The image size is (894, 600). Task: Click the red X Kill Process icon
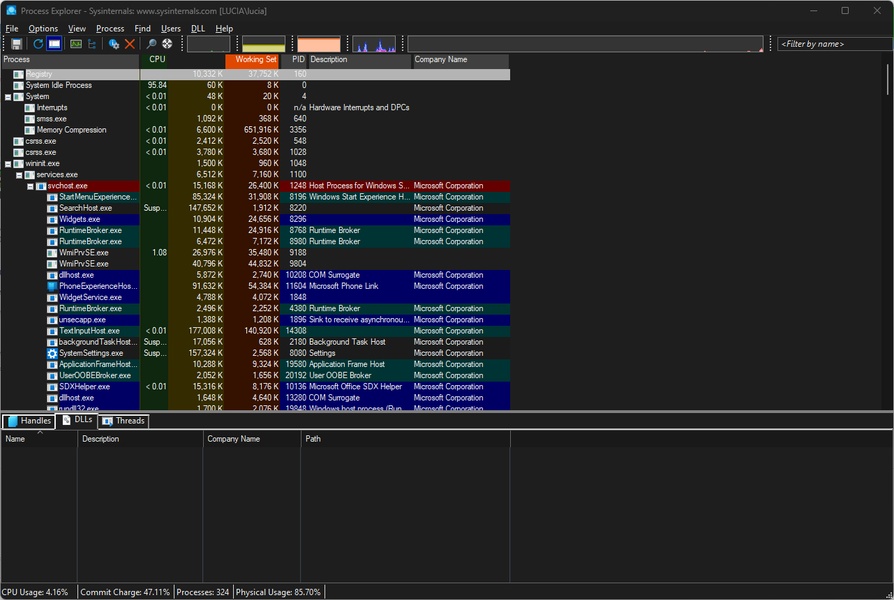click(130, 44)
